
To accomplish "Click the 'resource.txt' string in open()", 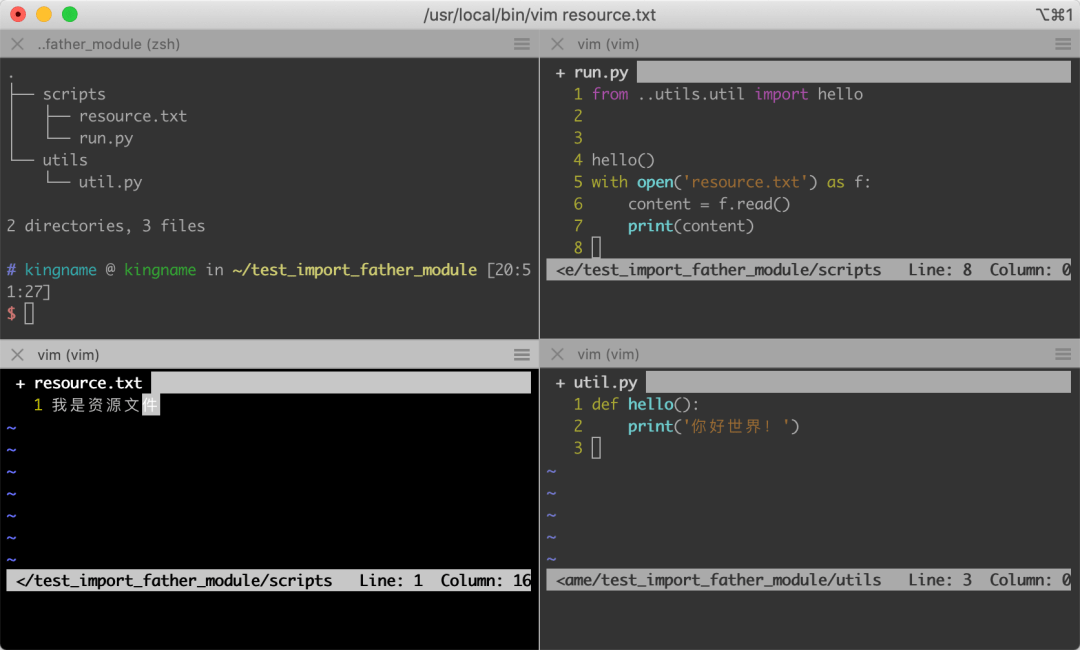I will point(745,182).
